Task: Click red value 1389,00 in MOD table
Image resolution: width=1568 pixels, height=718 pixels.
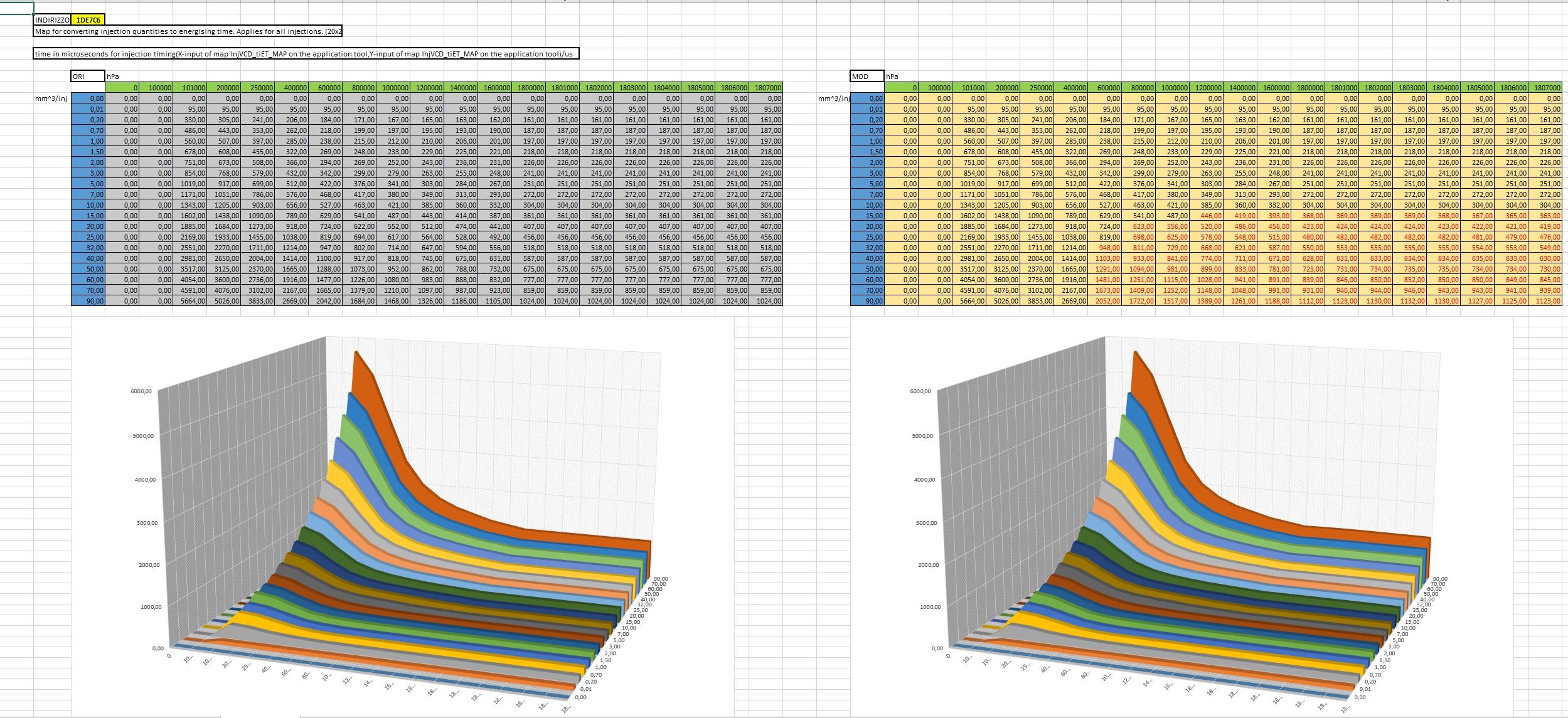Action: (1207, 301)
